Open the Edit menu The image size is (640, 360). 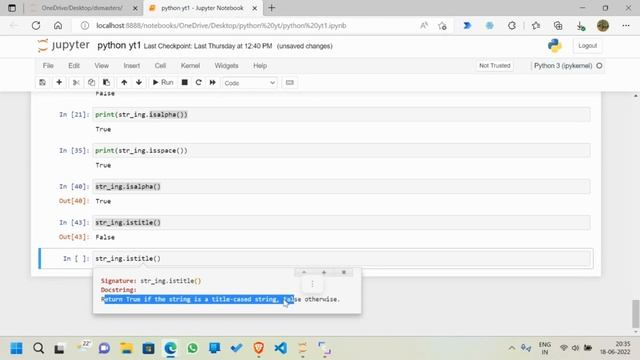pyautogui.click(x=74, y=66)
